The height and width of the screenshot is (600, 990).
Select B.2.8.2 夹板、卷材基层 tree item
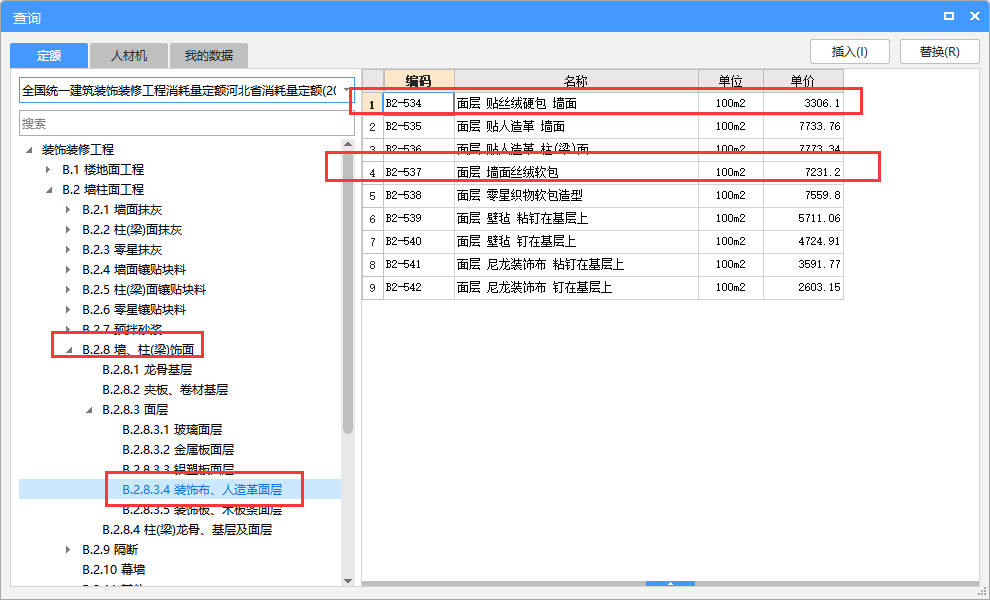coord(165,390)
